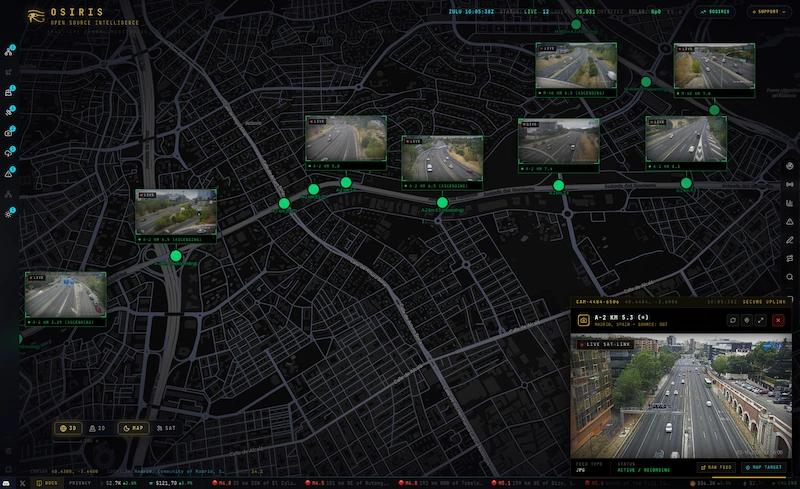Select the right toolbar triangle alert icon
800x489 pixels.
pos(790,221)
